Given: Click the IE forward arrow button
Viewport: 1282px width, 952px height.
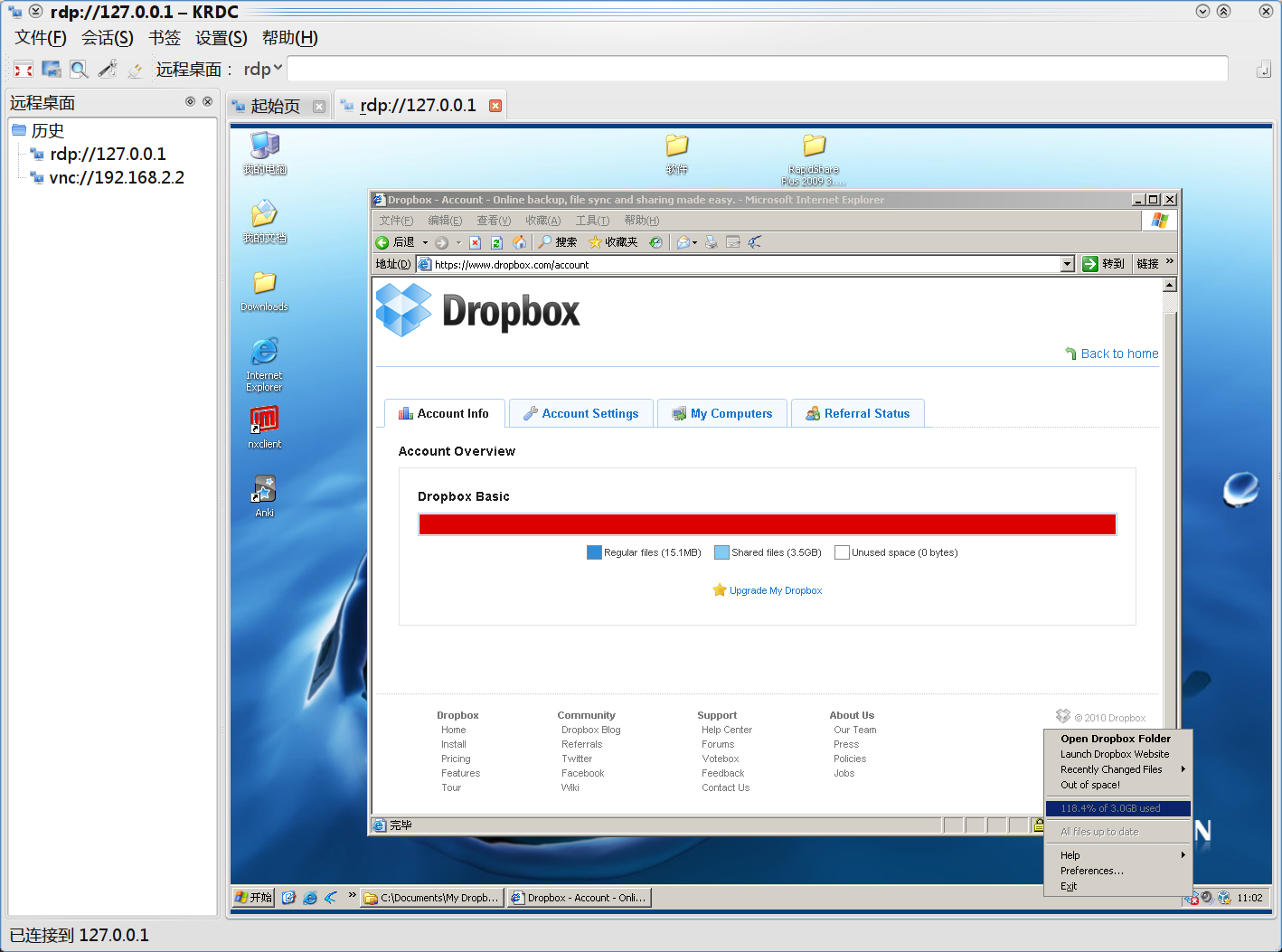Looking at the screenshot, I should [x=442, y=242].
